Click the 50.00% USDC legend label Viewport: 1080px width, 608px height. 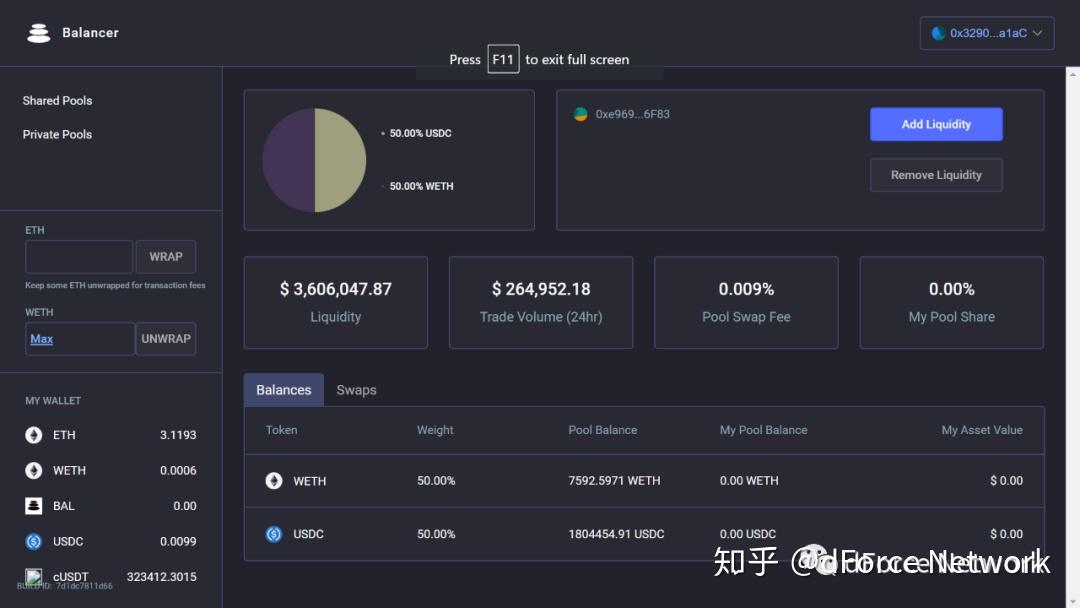420,134
